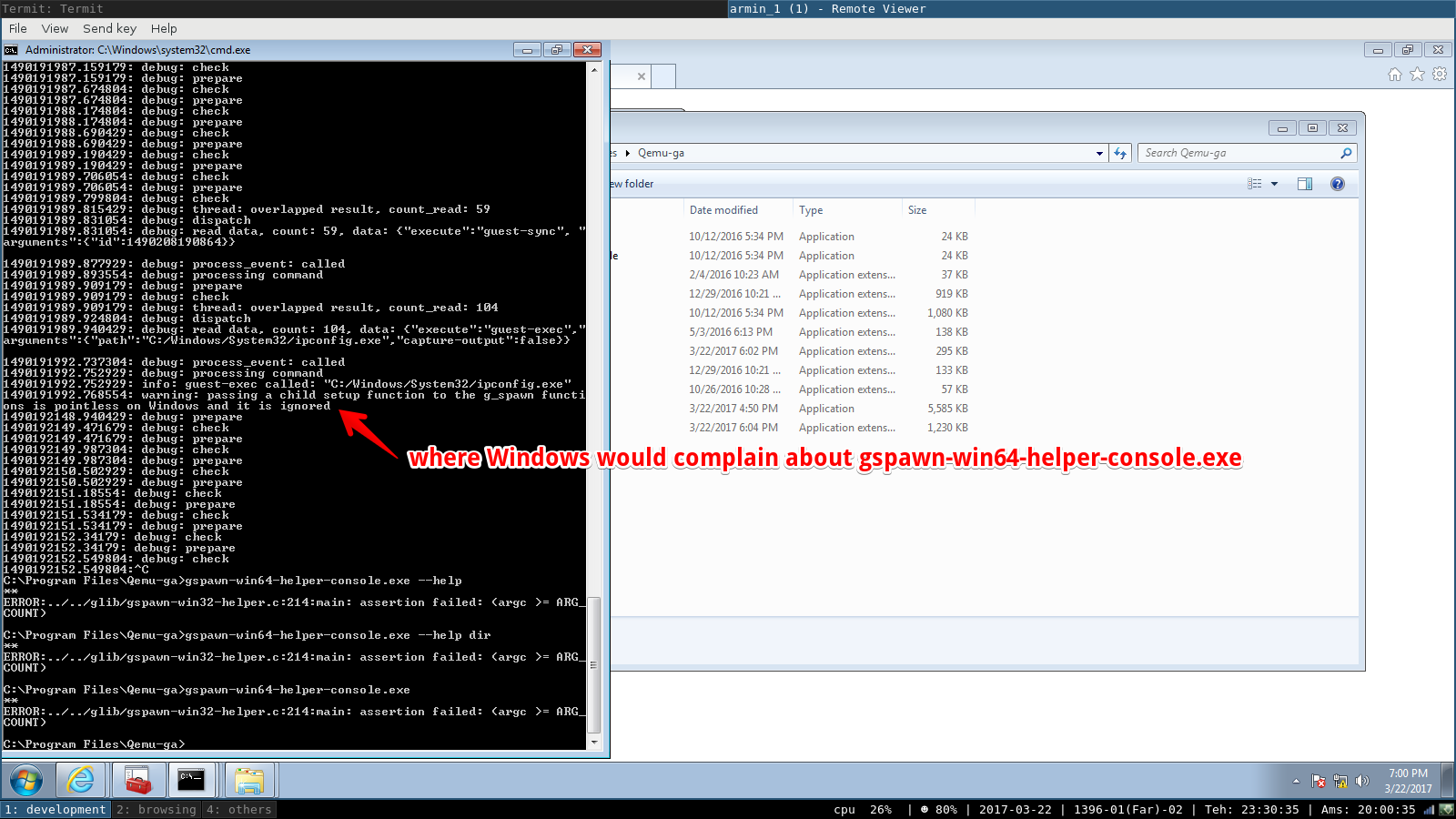Click the Show desktop strip
Image resolution: width=1456 pixels, height=819 pixels.
coord(1448,781)
